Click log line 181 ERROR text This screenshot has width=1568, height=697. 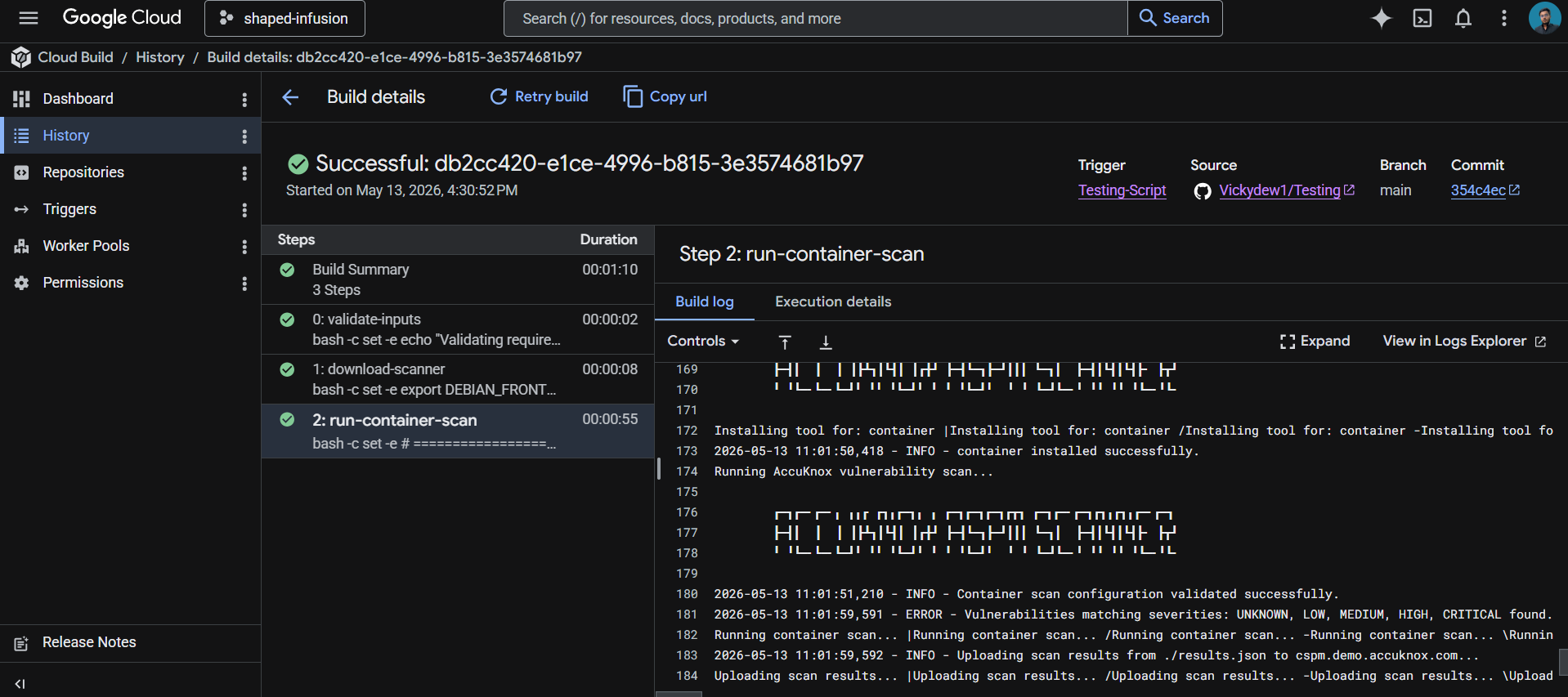click(x=1132, y=614)
